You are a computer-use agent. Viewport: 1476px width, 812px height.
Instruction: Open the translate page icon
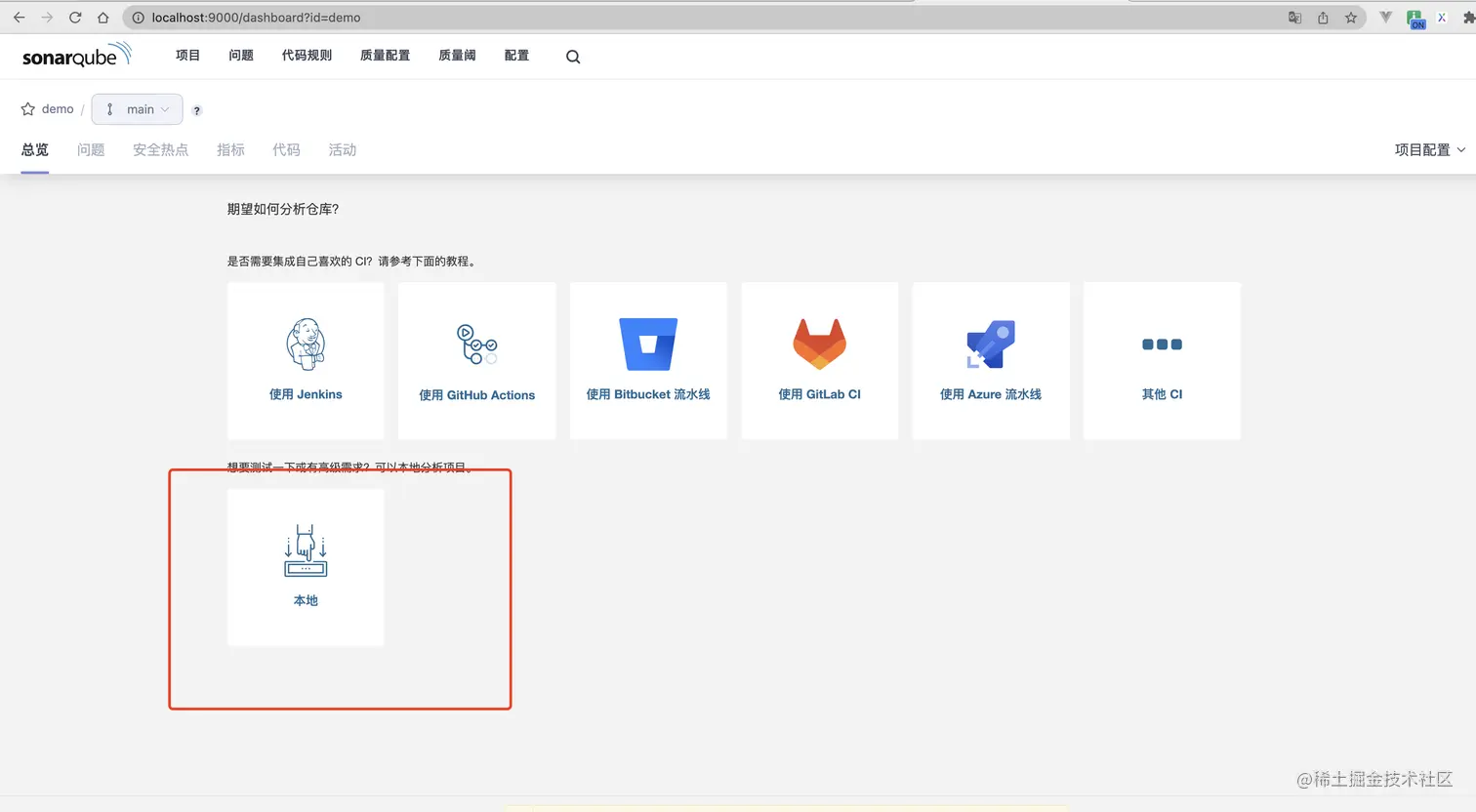pos(1294,18)
